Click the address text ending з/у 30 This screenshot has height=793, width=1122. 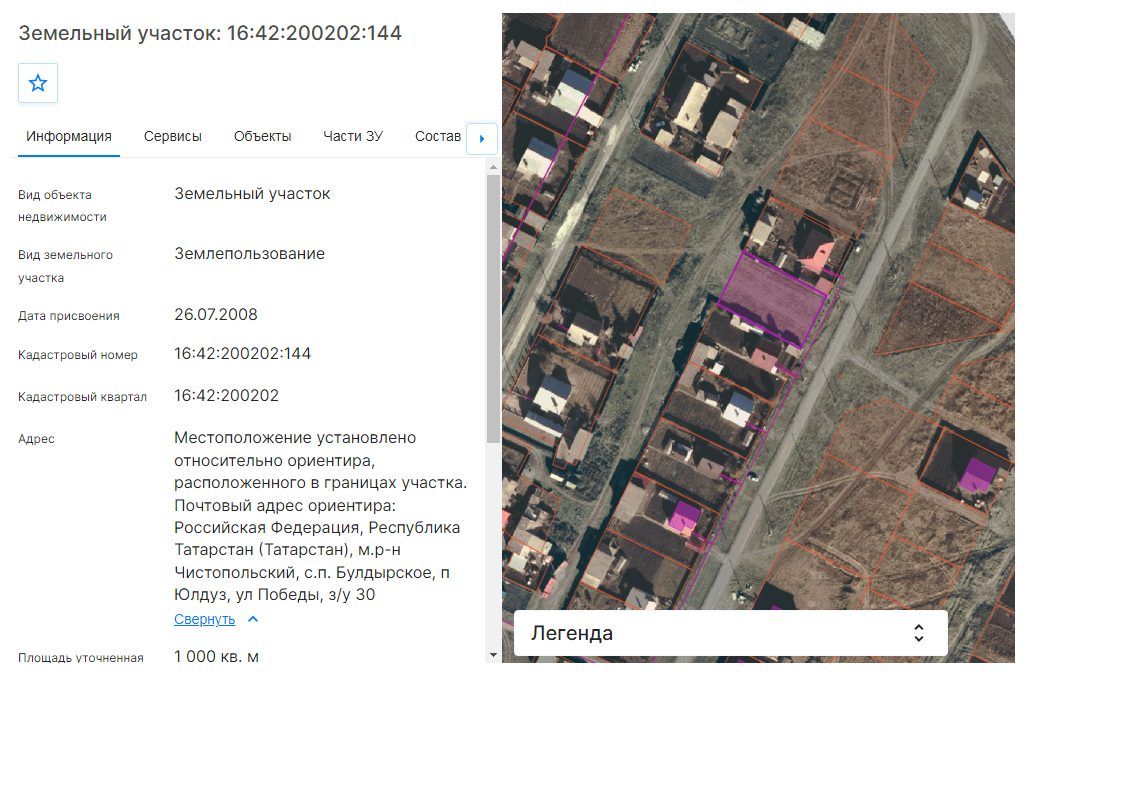321,516
